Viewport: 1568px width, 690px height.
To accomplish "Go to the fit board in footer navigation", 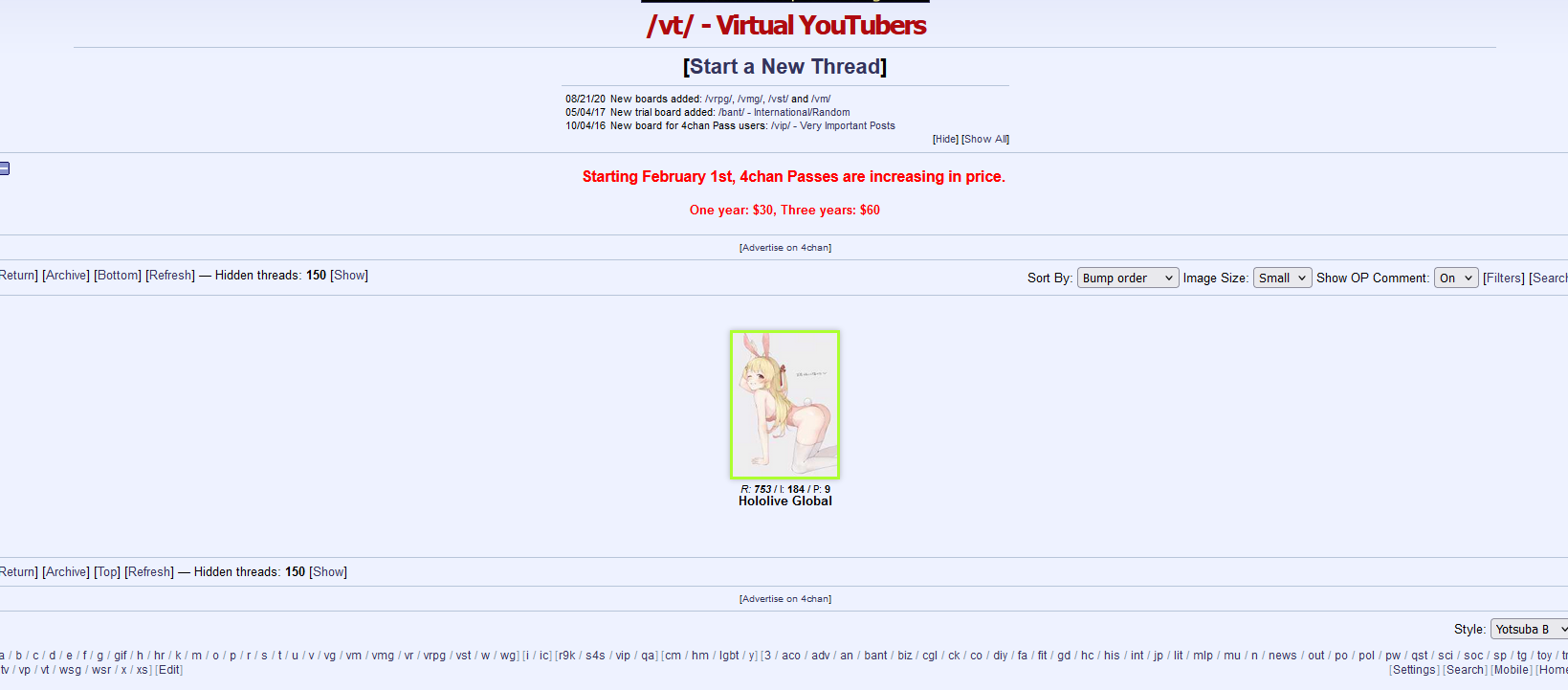I will [x=1043, y=656].
